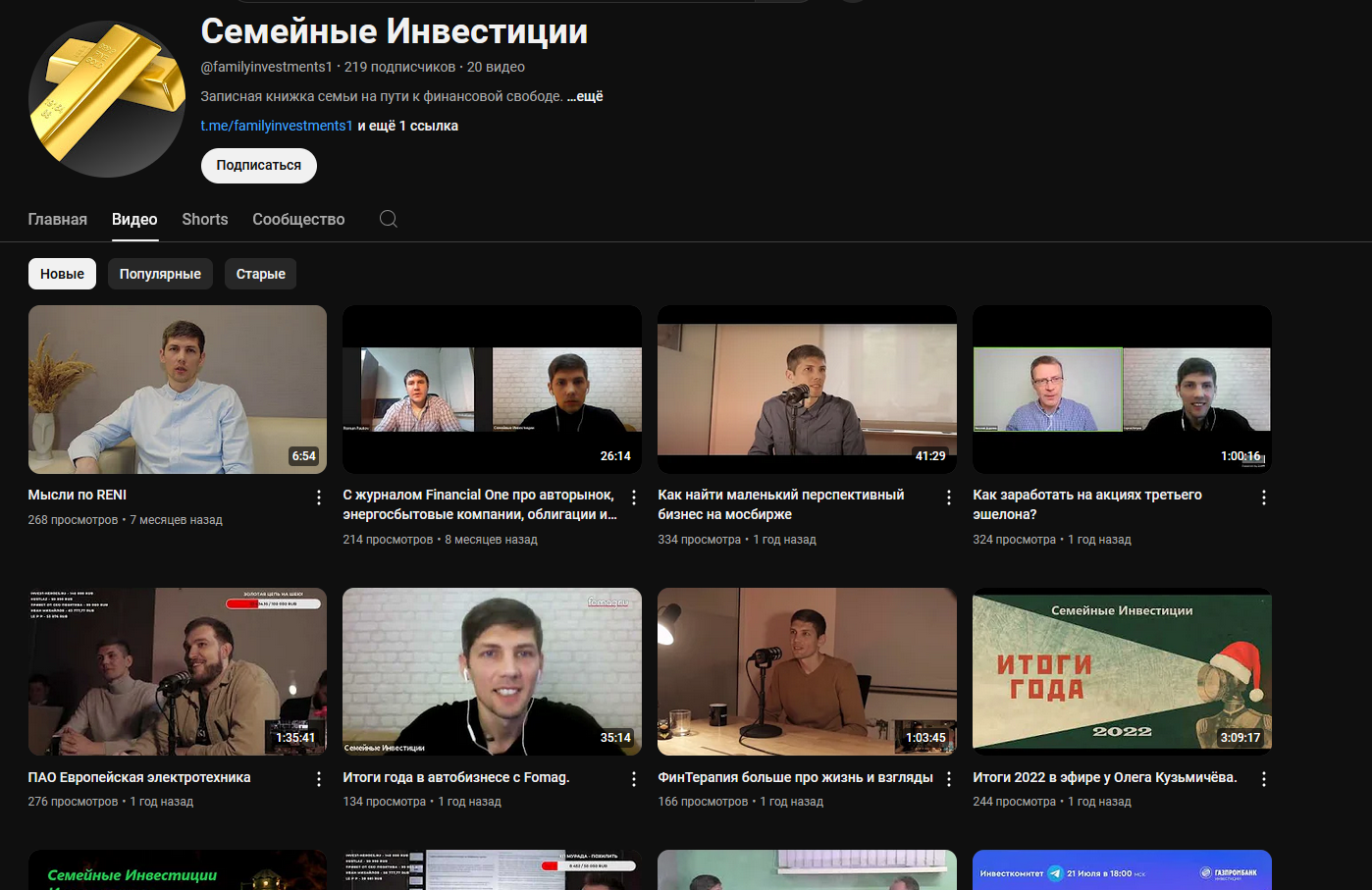Open title Итоги 2022 в эфире у Олега Кузьмичёва
Image resolution: width=1372 pixels, height=890 pixels.
tap(1105, 777)
